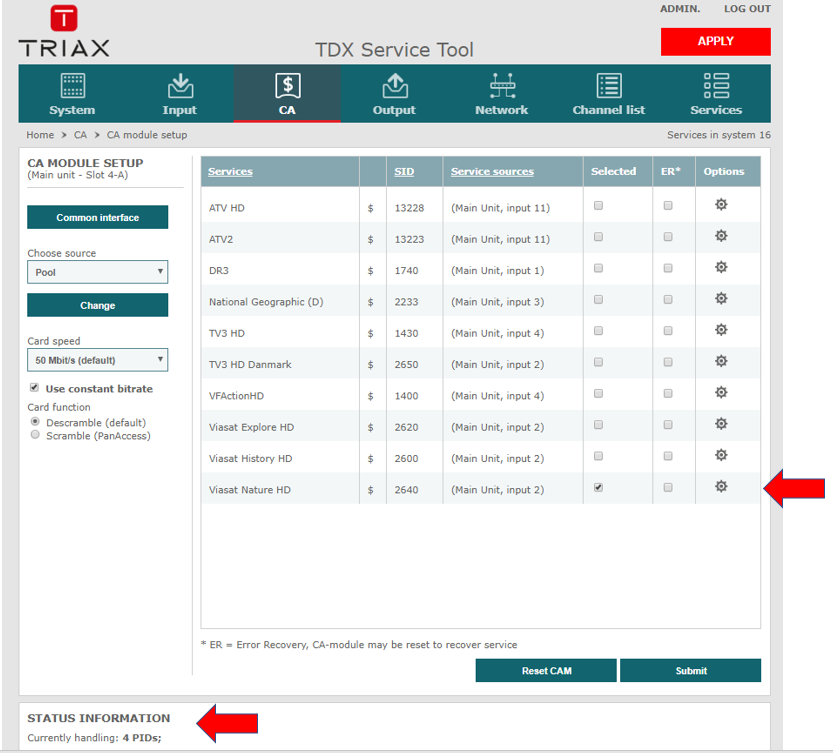Click the Output upload icon

tap(395, 86)
